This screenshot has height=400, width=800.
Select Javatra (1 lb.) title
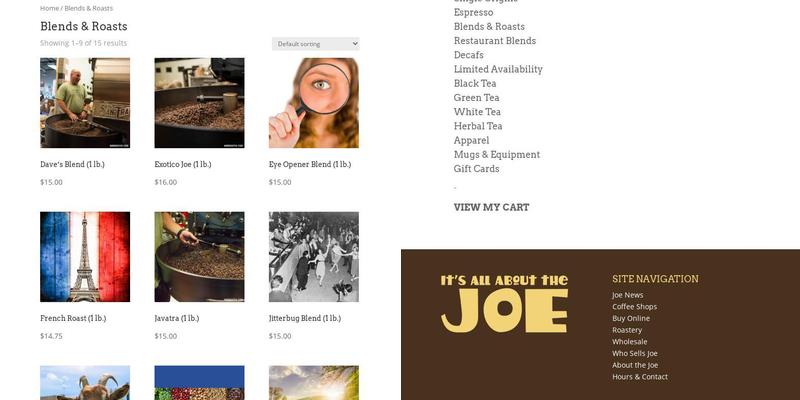[x=177, y=318]
